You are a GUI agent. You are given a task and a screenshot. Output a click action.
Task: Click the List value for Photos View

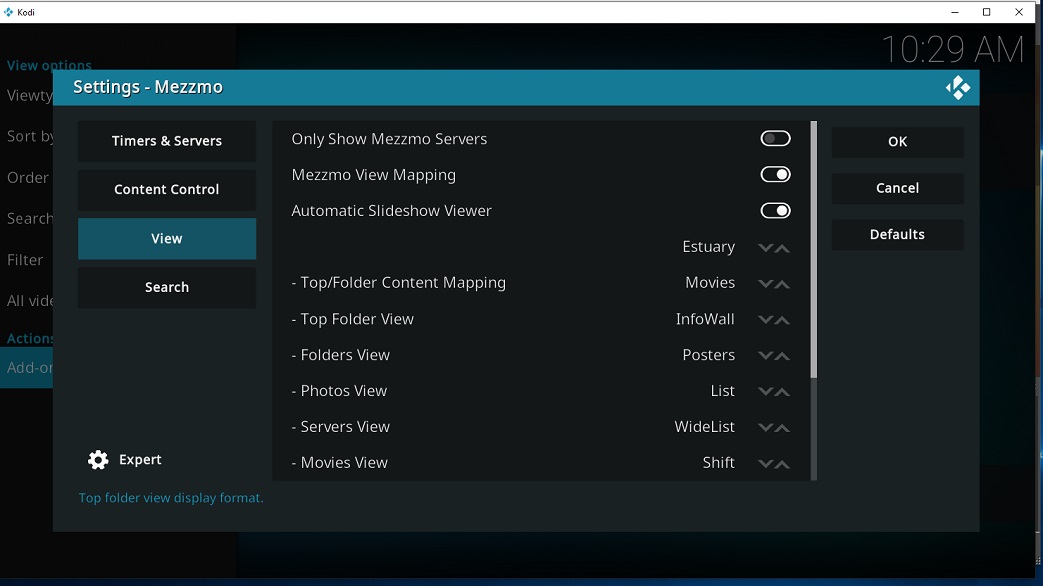722,390
